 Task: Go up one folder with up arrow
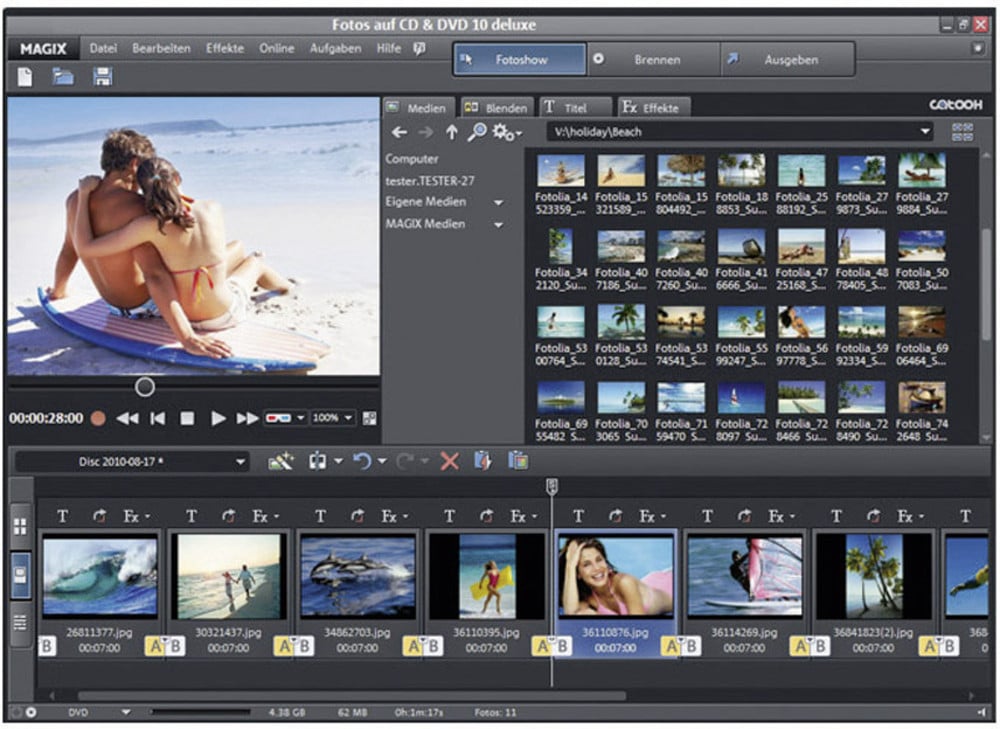[x=452, y=132]
